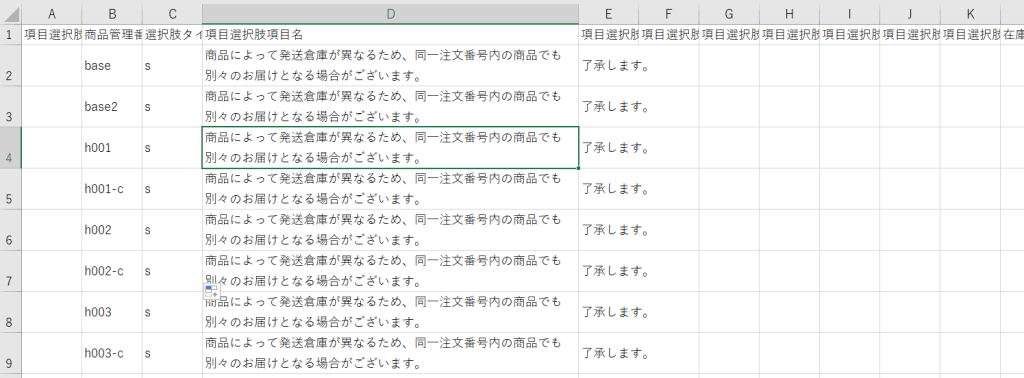This screenshot has height=378, width=1024.
Task: Click the '商品によって発送倉庫…' cell in the h001-c row
Action: click(x=390, y=189)
